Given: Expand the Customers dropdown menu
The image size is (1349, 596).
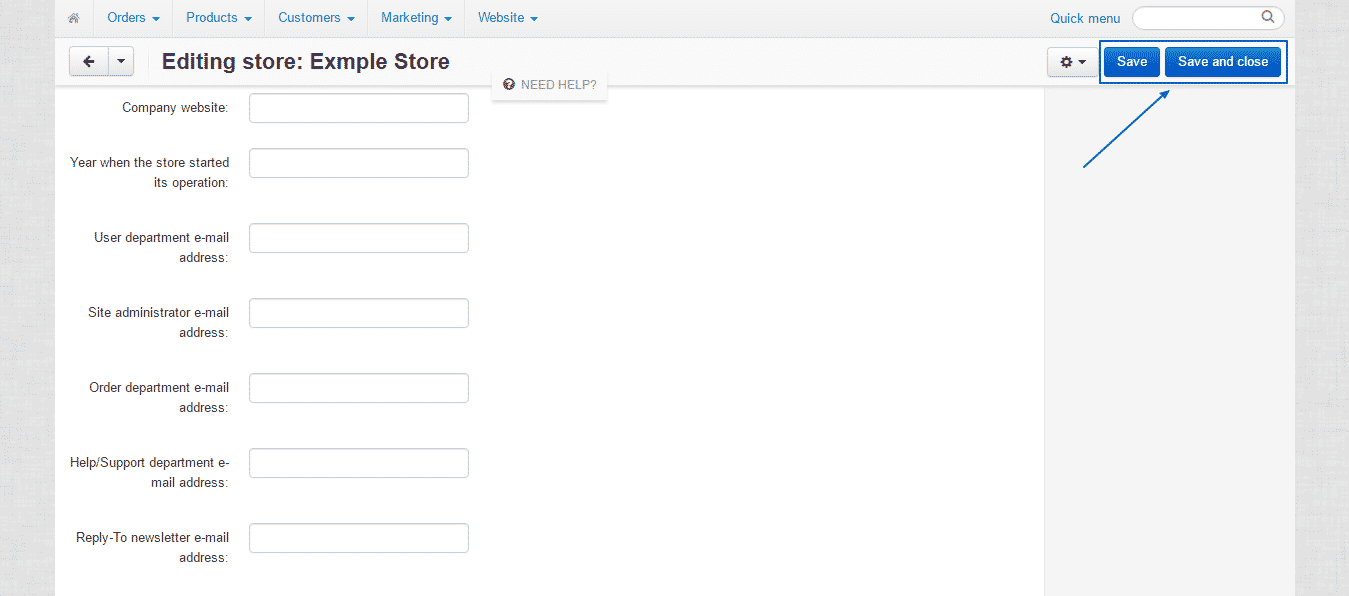Looking at the screenshot, I should coord(316,18).
